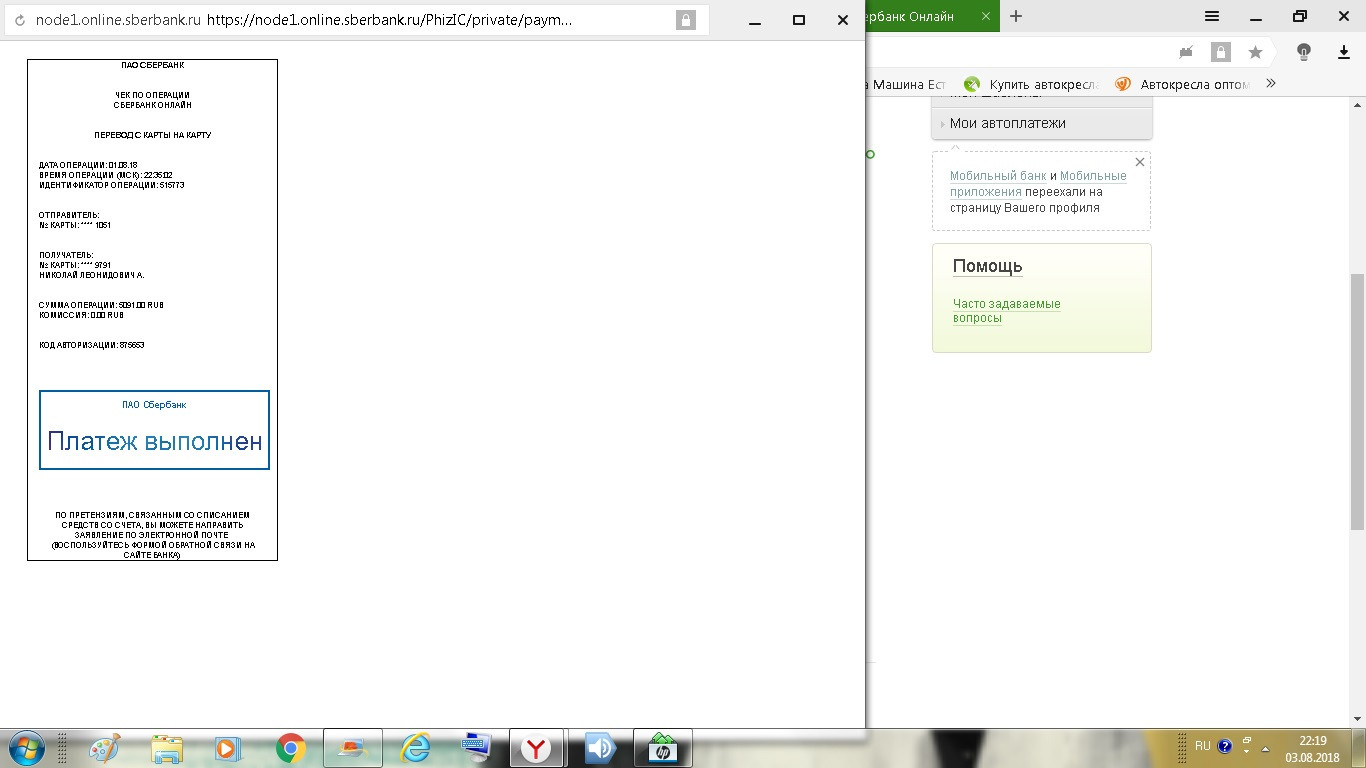
Task: Minimize the receipt popup window
Action: 755,20
